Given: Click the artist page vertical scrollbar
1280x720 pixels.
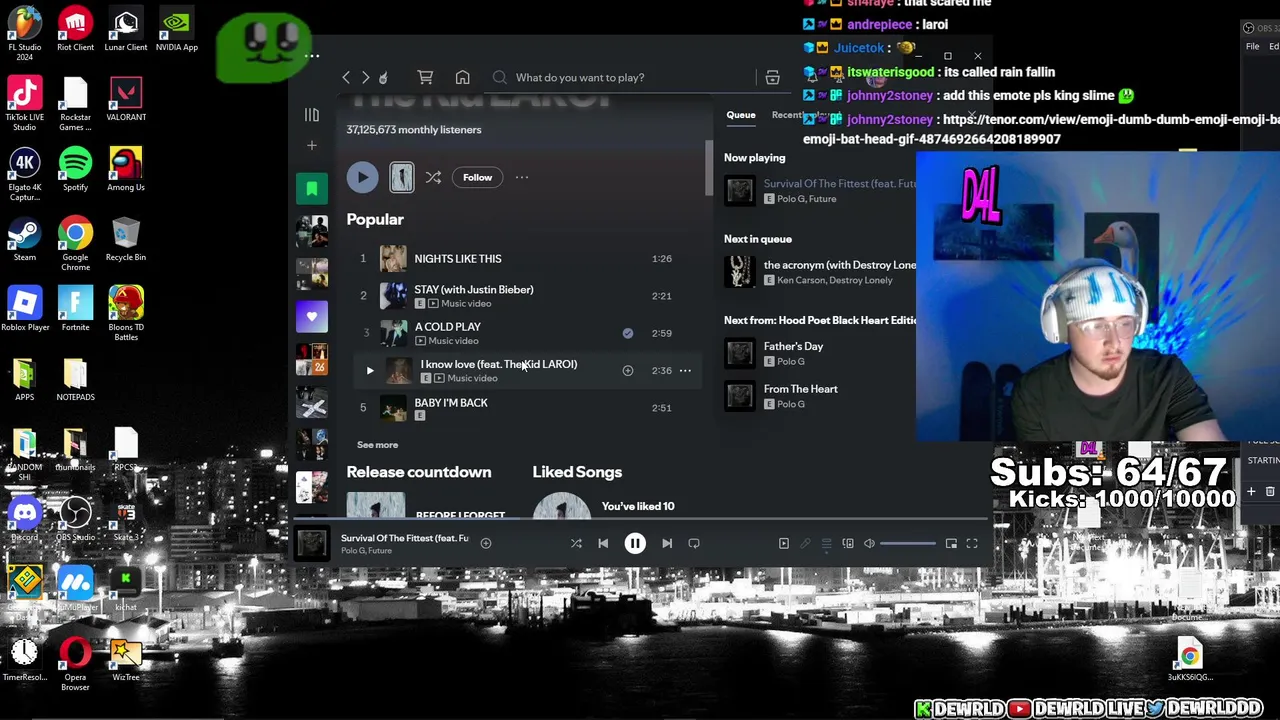Looking at the screenshot, I should pyautogui.click(x=709, y=168).
